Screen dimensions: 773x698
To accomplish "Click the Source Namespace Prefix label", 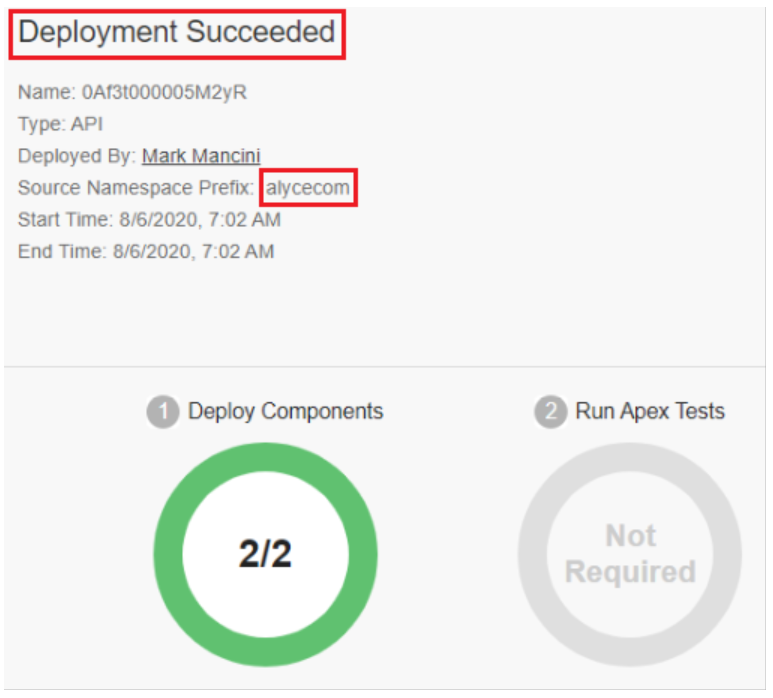I will point(136,188).
